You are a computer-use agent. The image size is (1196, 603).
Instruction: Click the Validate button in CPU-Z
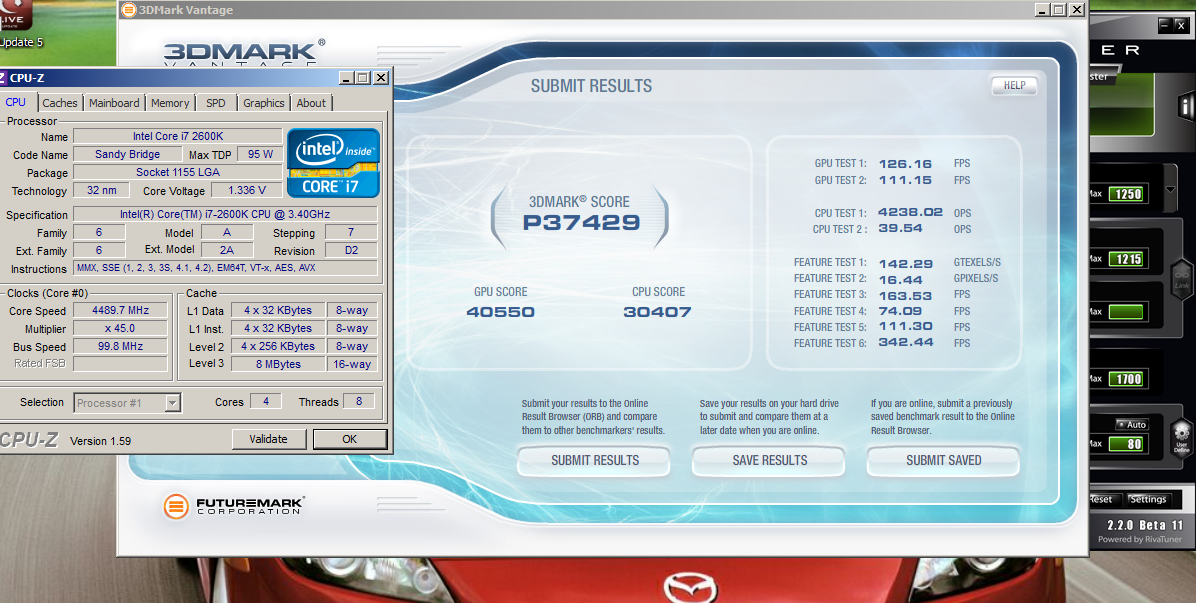(x=268, y=439)
